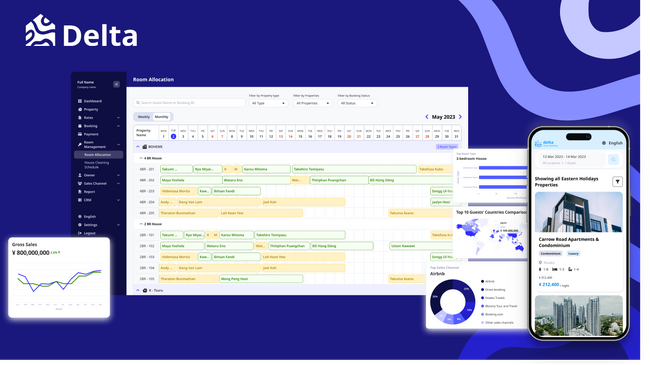Click the Payment card icon in the sidebar
650x365 pixels.
pyautogui.click(x=80, y=134)
